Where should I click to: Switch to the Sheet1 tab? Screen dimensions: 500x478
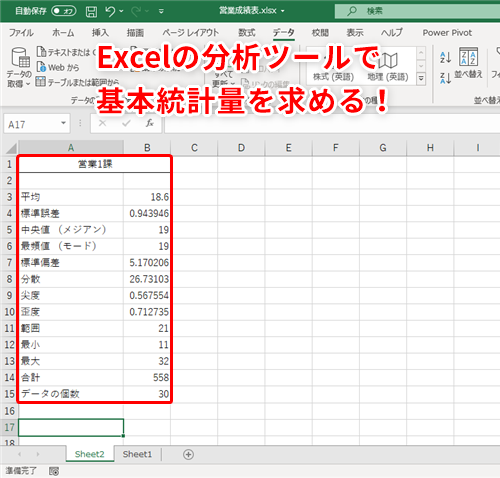pos(137,454)
